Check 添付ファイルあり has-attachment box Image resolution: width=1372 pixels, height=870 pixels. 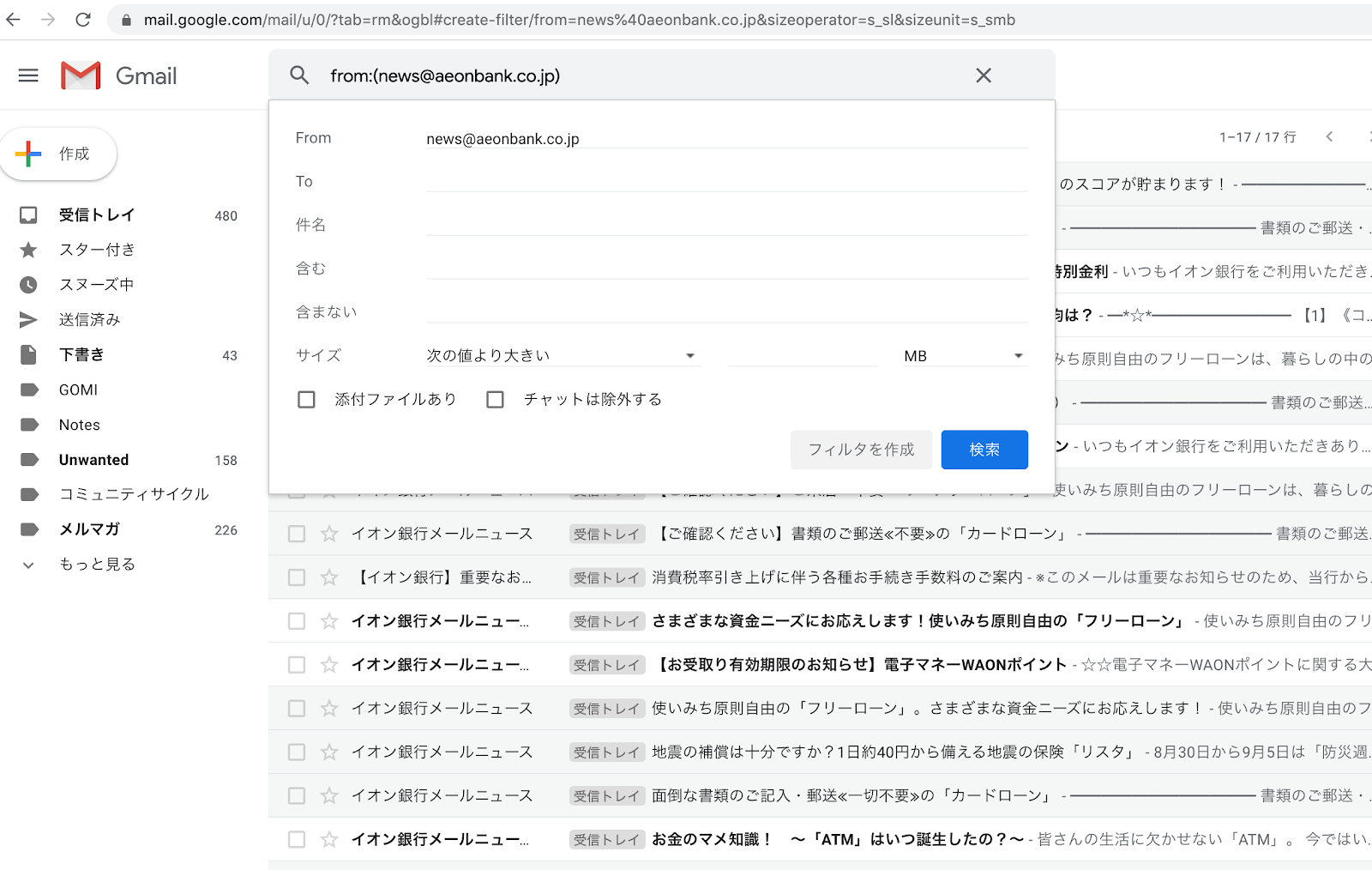(306, 400)
